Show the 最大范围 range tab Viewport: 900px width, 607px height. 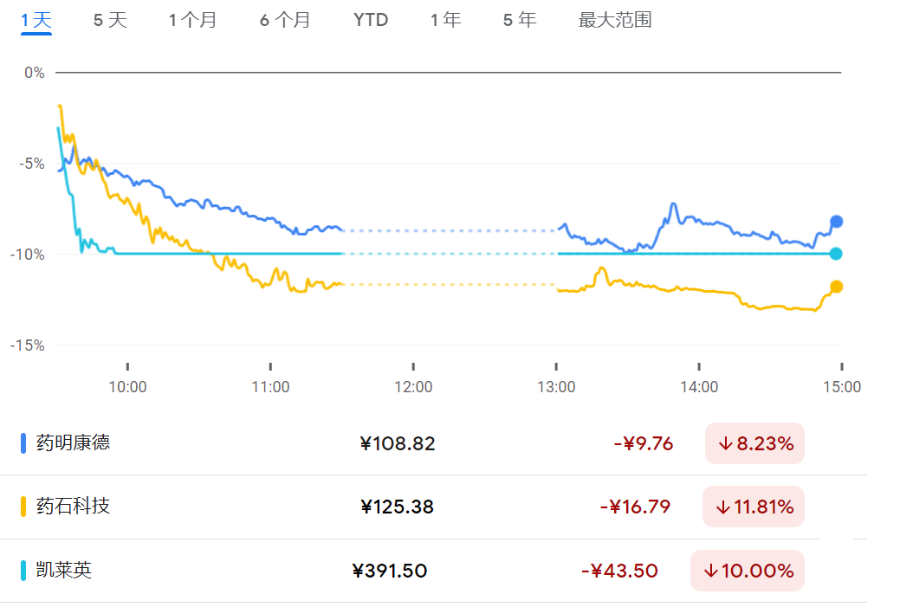pos(615,20)
